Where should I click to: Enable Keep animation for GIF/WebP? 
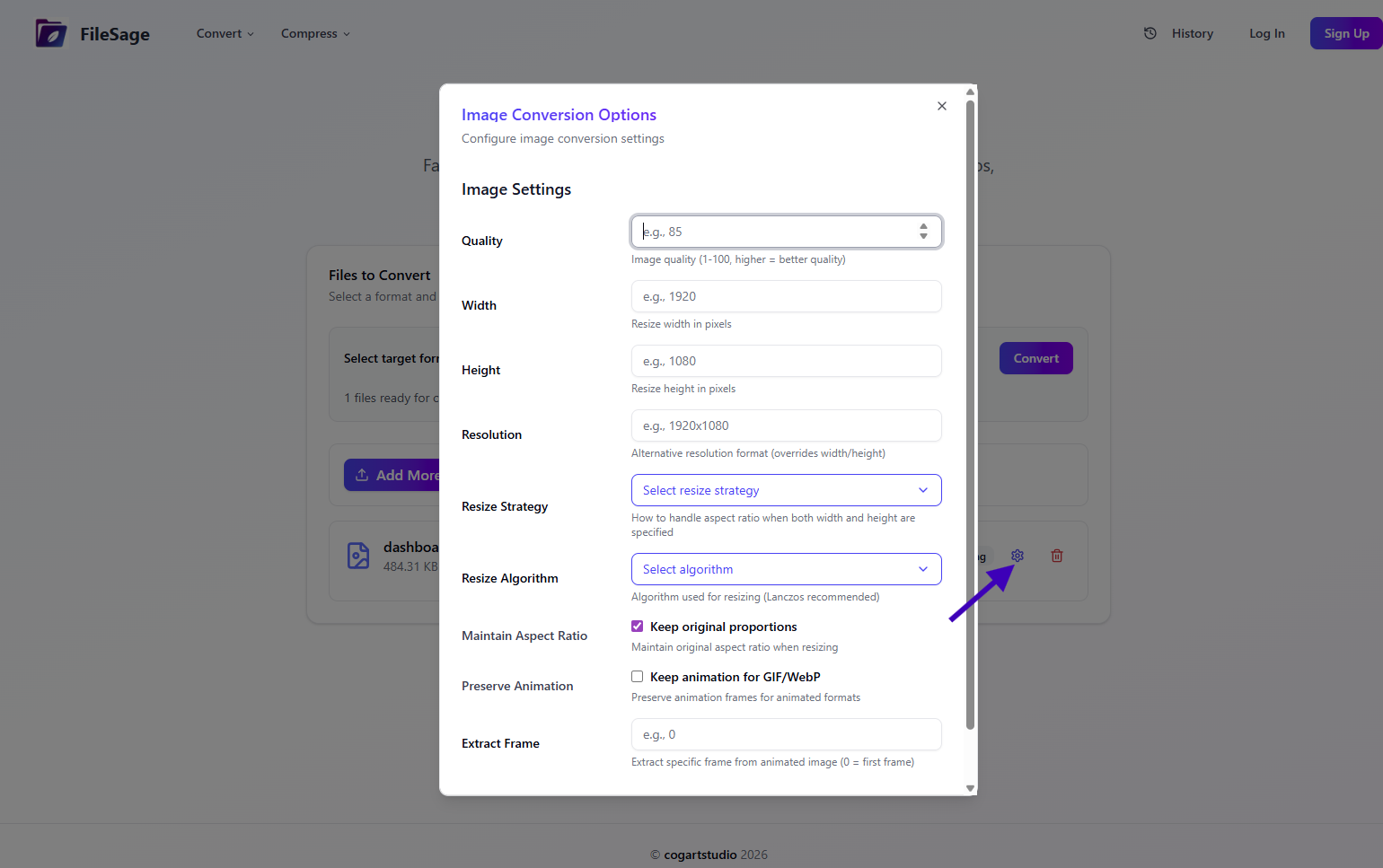(x=637, y=676)
